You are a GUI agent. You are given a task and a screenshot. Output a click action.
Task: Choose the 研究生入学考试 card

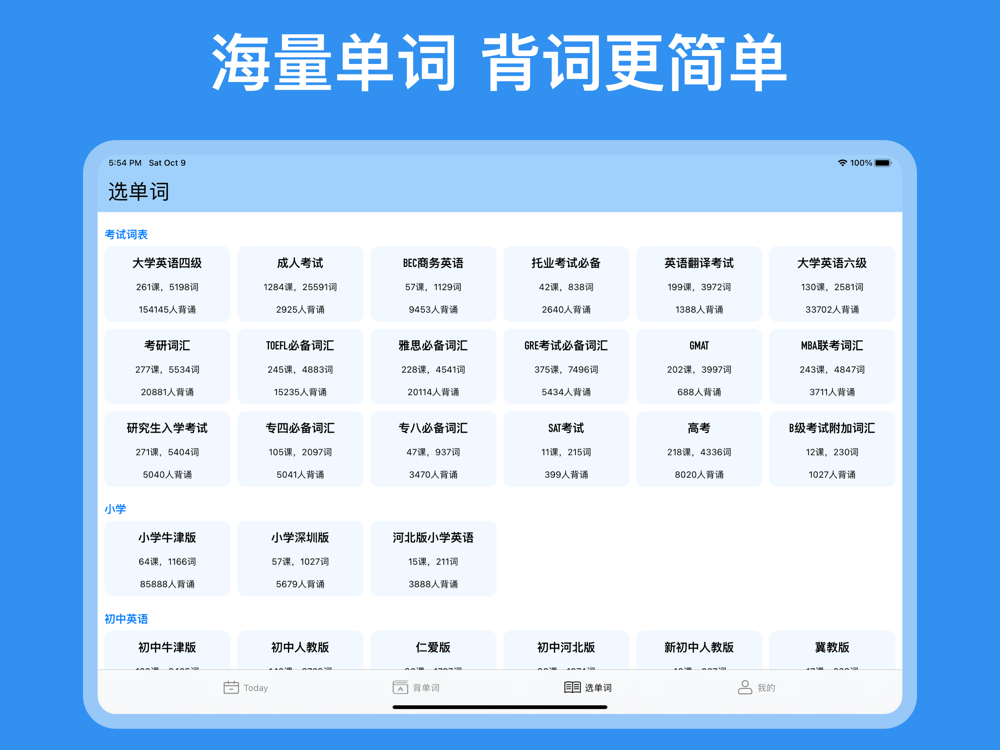tap(167, 449)
